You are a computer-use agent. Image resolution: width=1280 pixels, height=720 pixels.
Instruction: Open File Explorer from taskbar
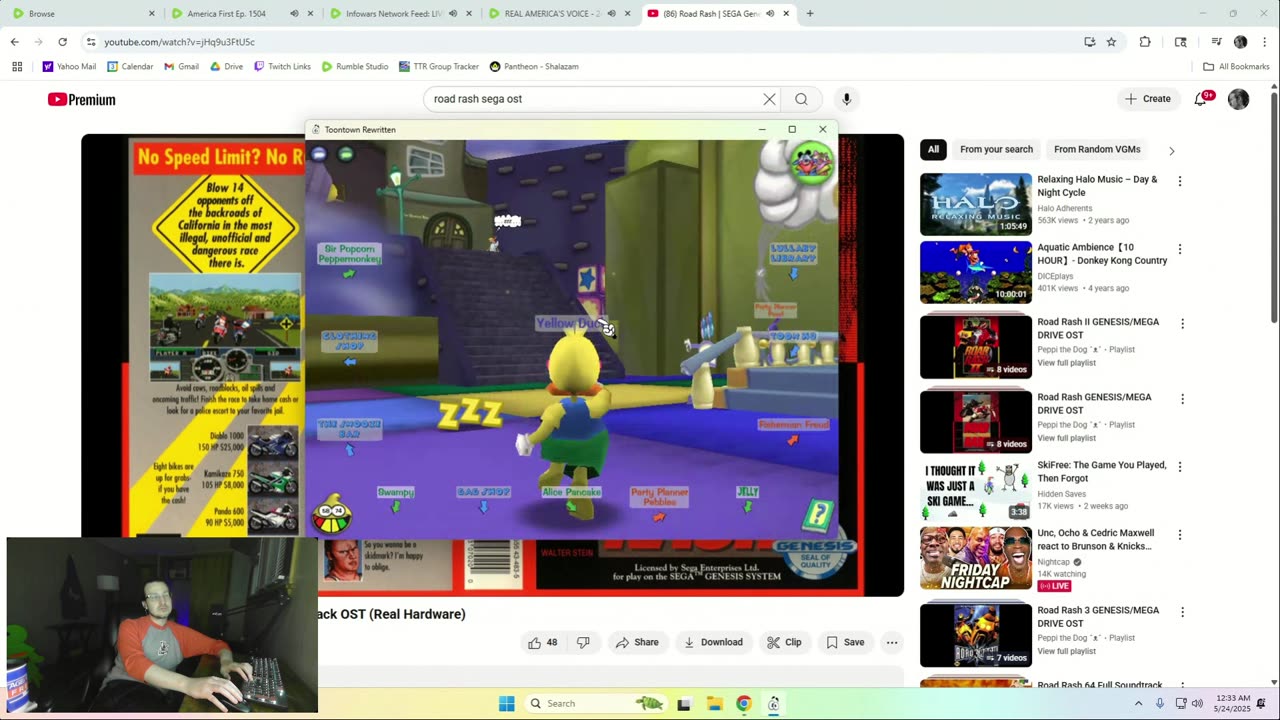(714, 703)
